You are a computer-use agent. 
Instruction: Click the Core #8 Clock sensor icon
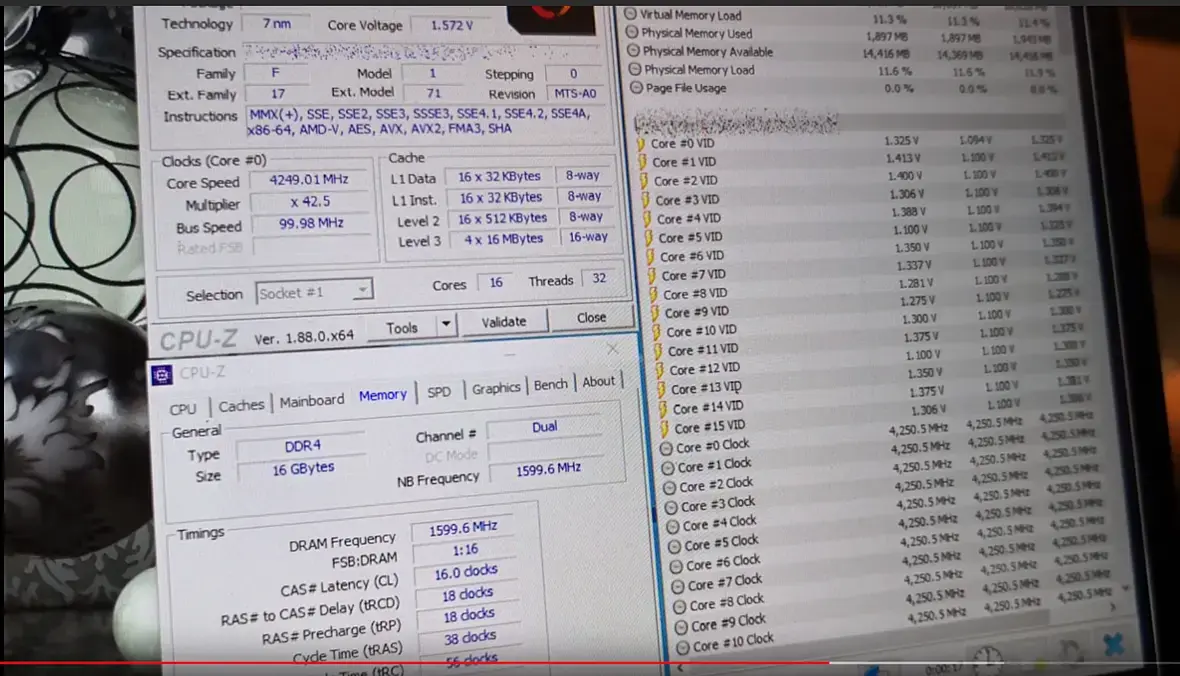click(x=680, y=606)
